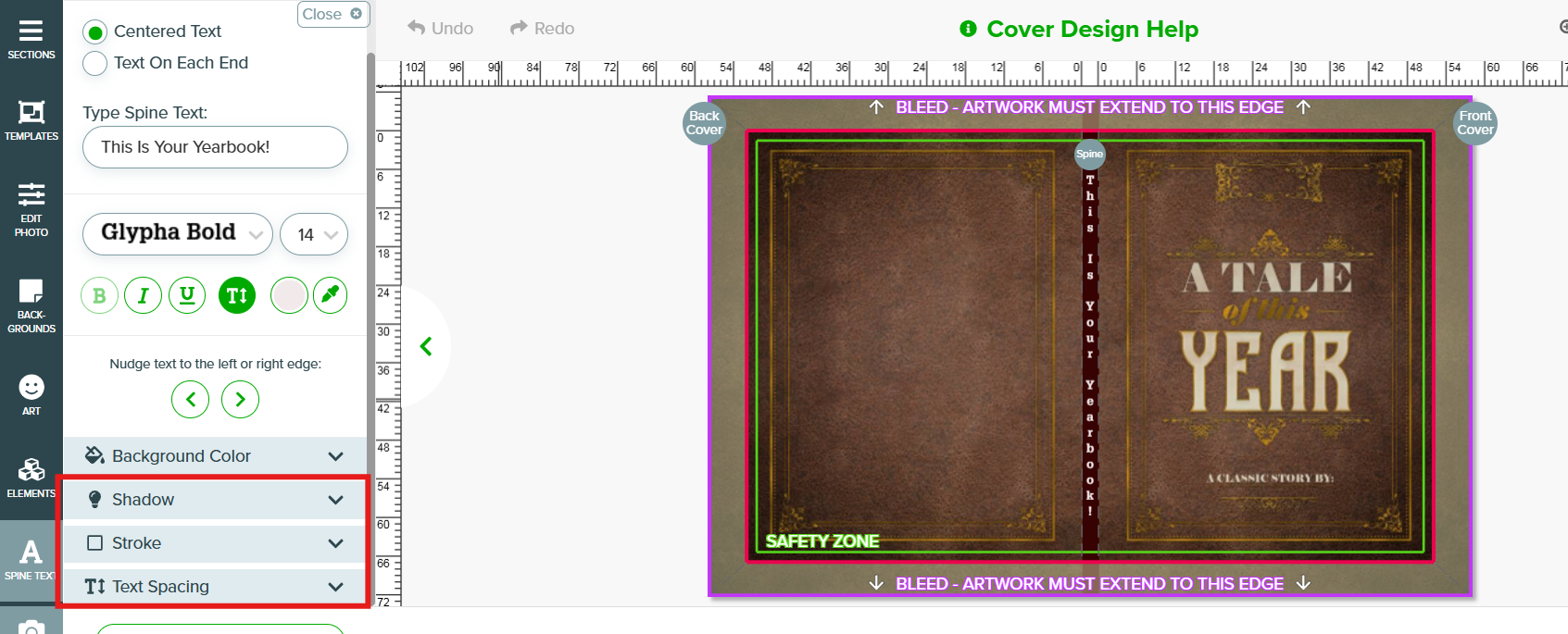Click the Redo arrow icon
Image resolution: width=1568 pixels, height=634 pixels.
pos(519,28)
